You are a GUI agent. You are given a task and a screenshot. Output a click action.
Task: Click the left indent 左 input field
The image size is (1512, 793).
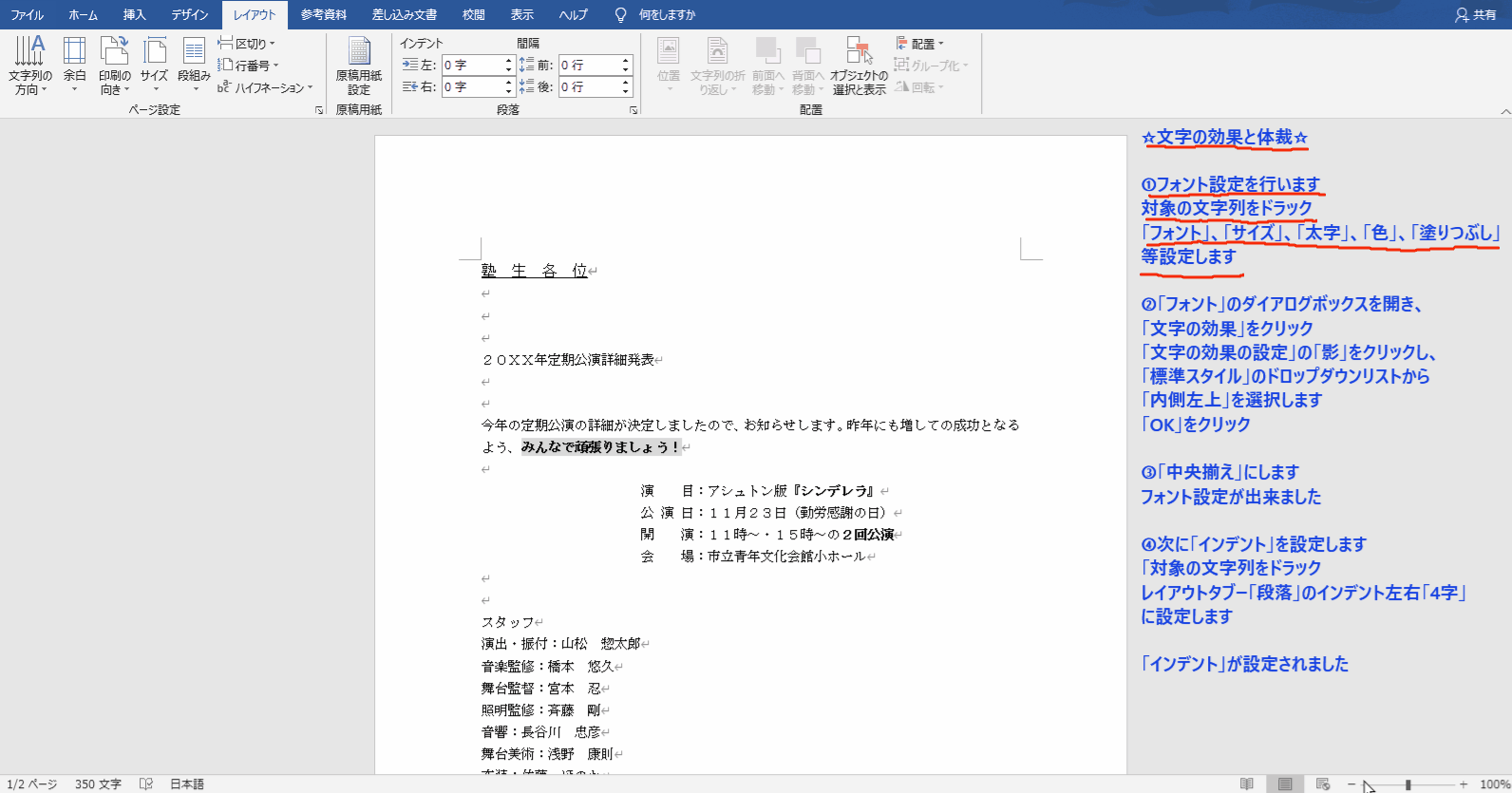click(472, 65)
